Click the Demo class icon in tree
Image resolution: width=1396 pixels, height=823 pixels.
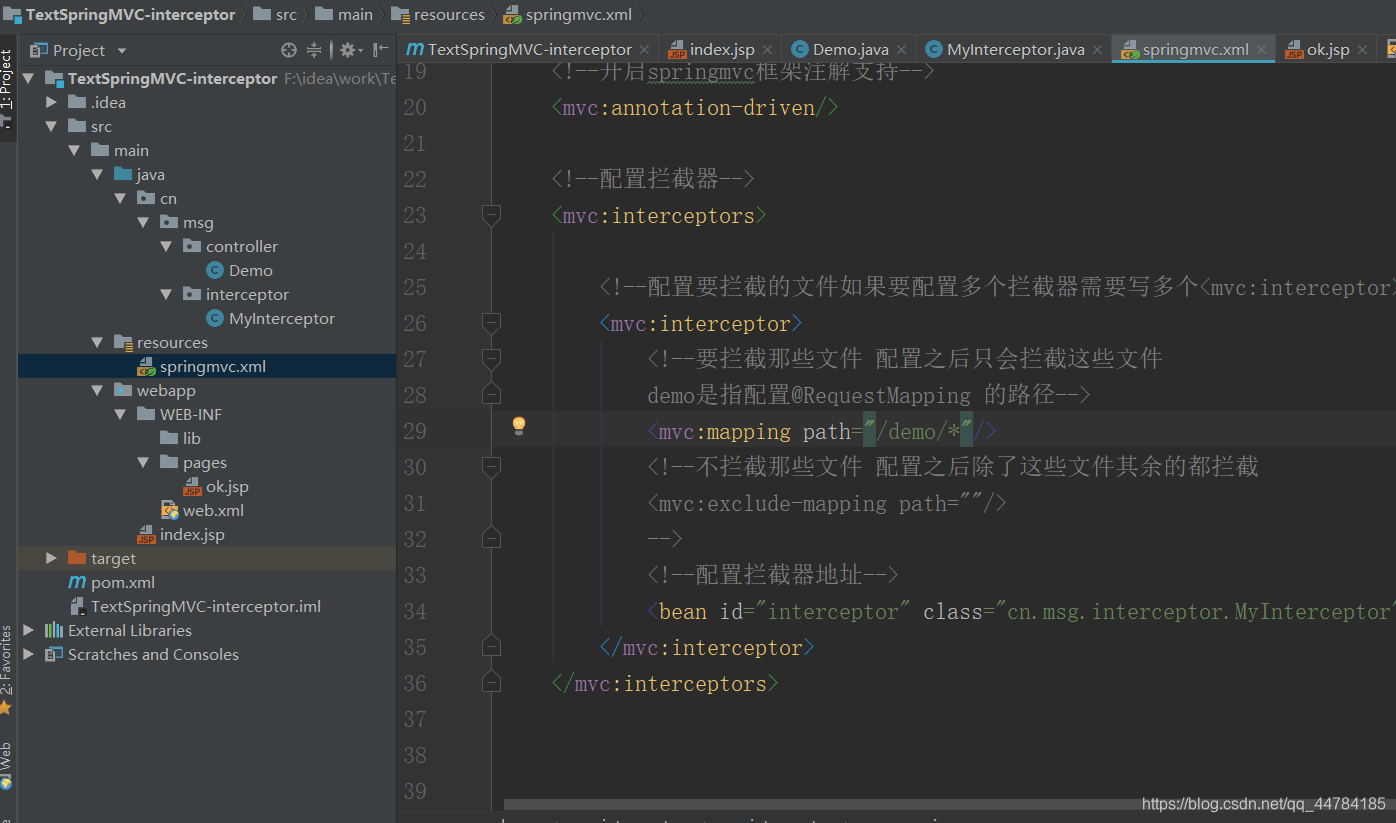pyautogui.click(x=214, y=270)
